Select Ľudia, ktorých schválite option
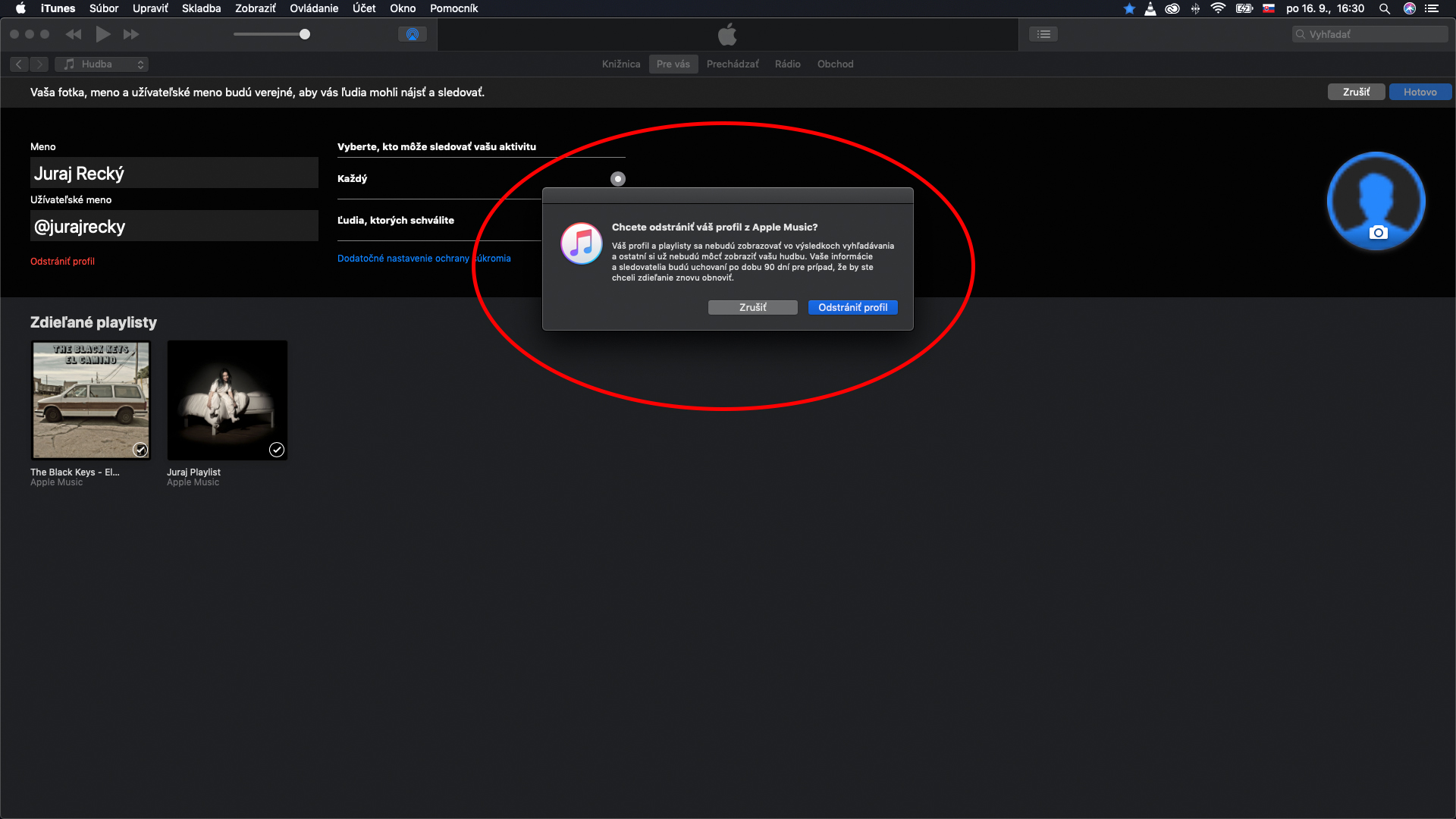1456x819 pixels. [396, 221]
